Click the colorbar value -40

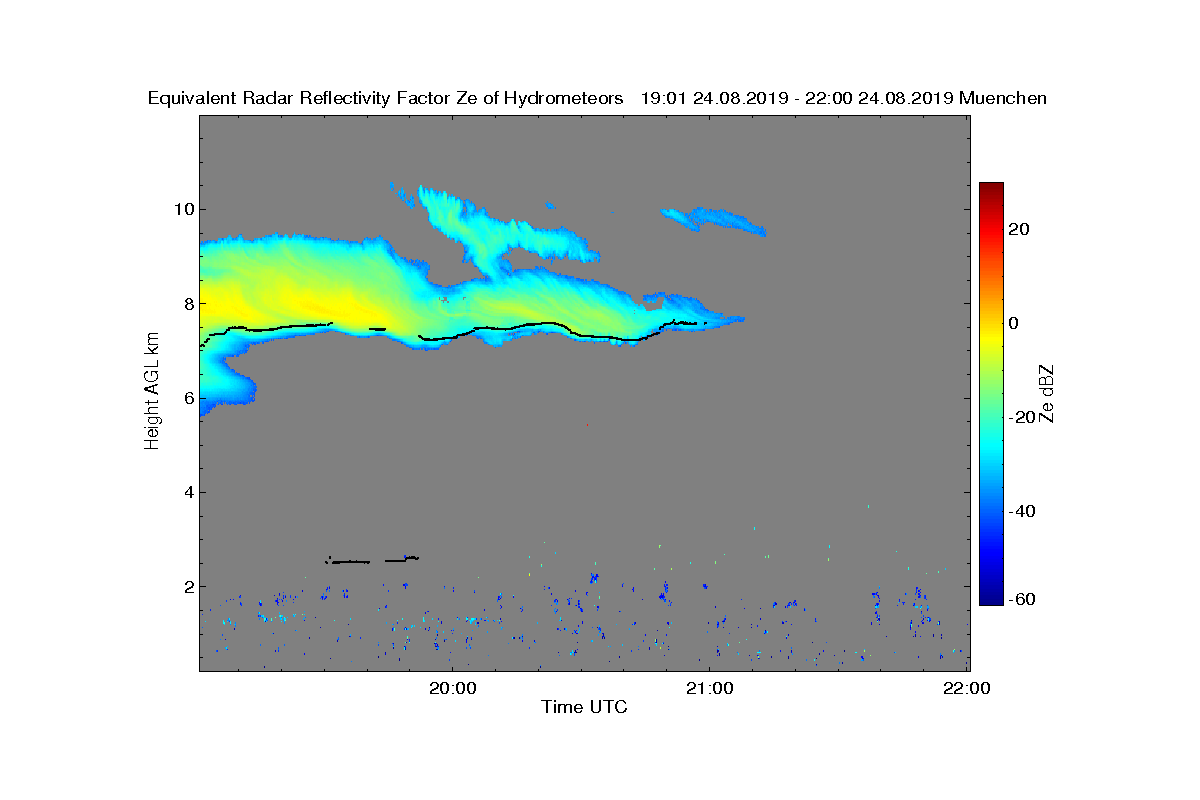pos(1022,511)
